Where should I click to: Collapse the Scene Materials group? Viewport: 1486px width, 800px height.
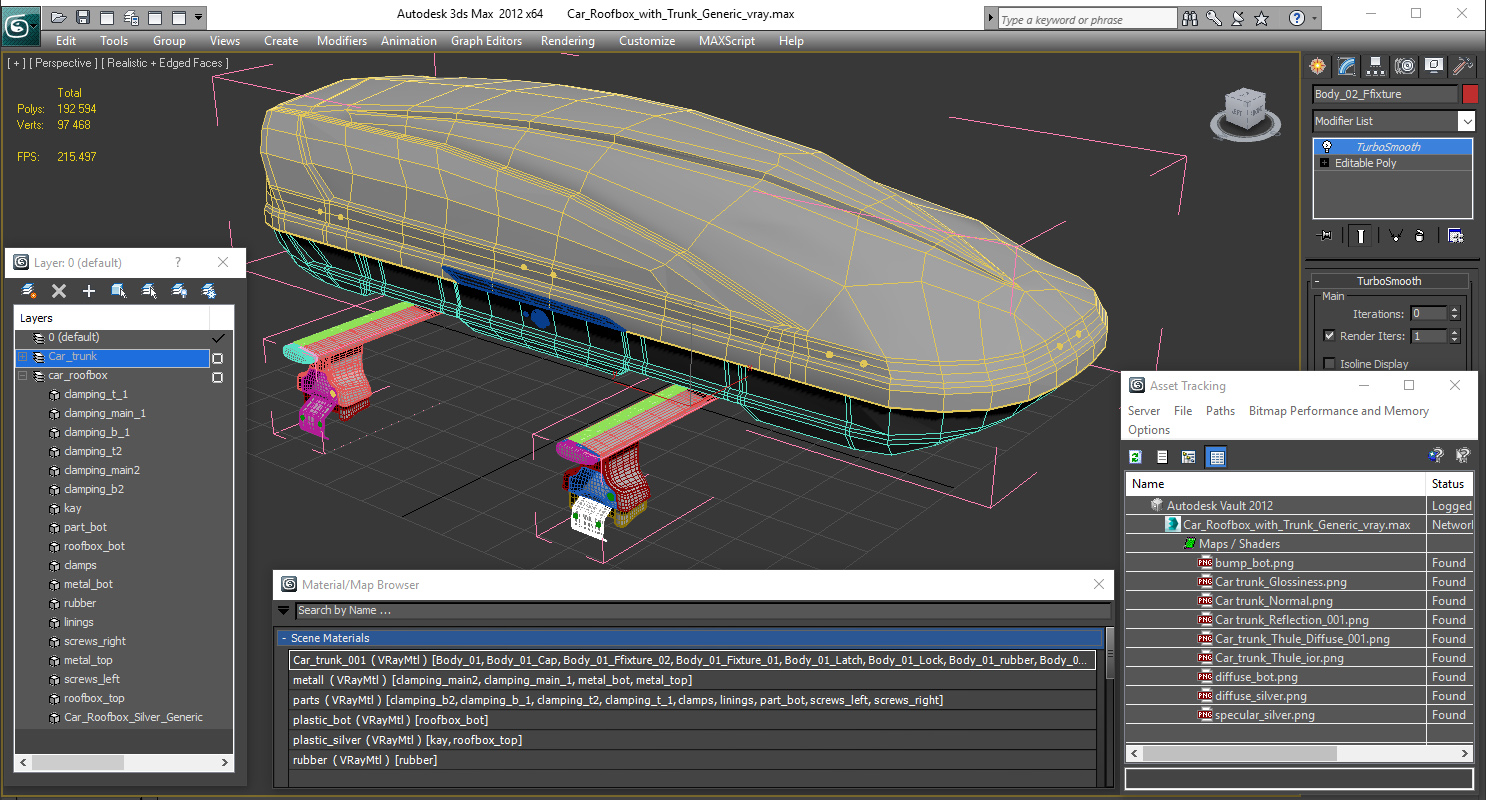click(284, 638)
